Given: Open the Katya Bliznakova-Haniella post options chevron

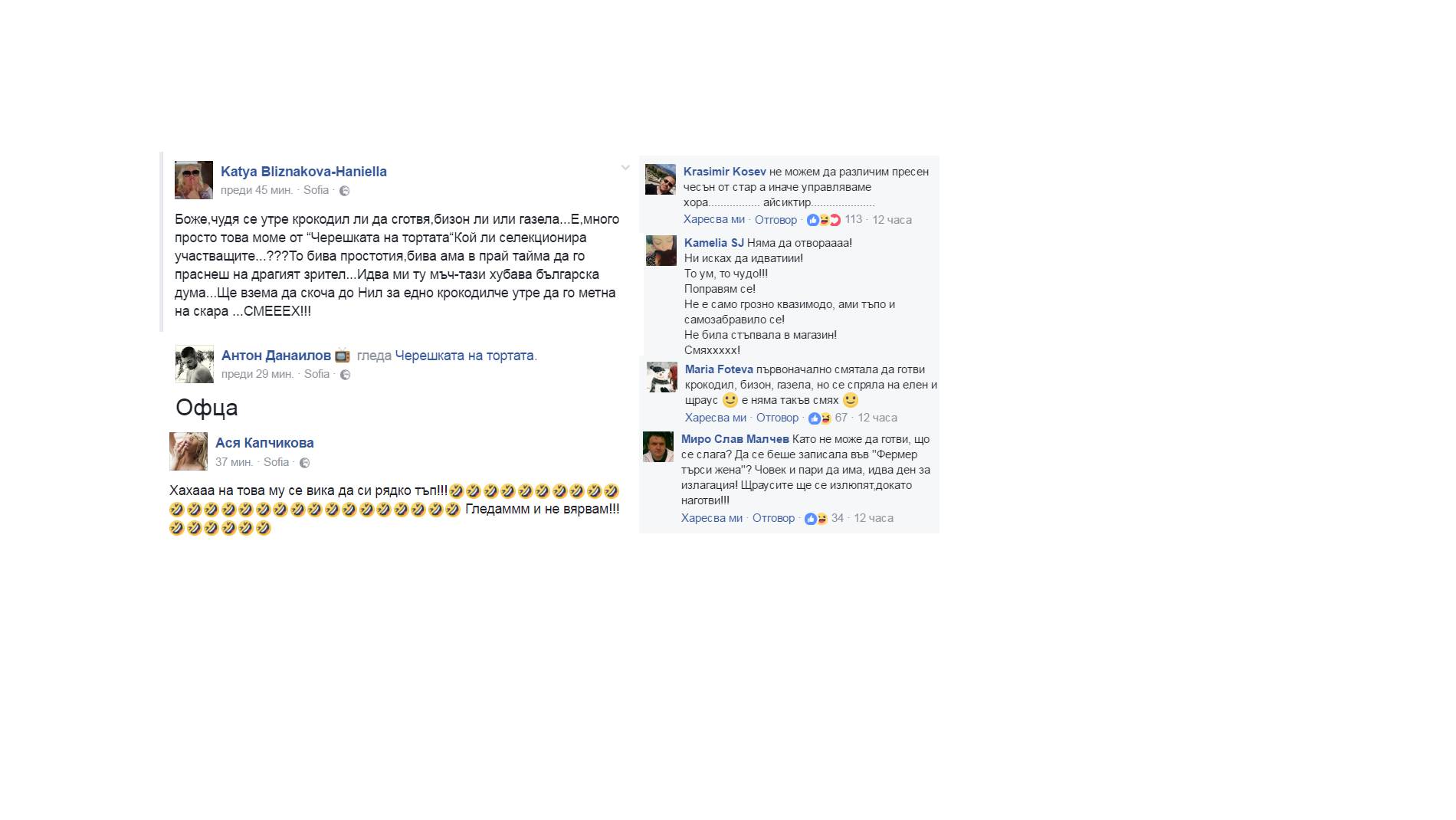Looking at the screenshot, I should coord(625,167).
